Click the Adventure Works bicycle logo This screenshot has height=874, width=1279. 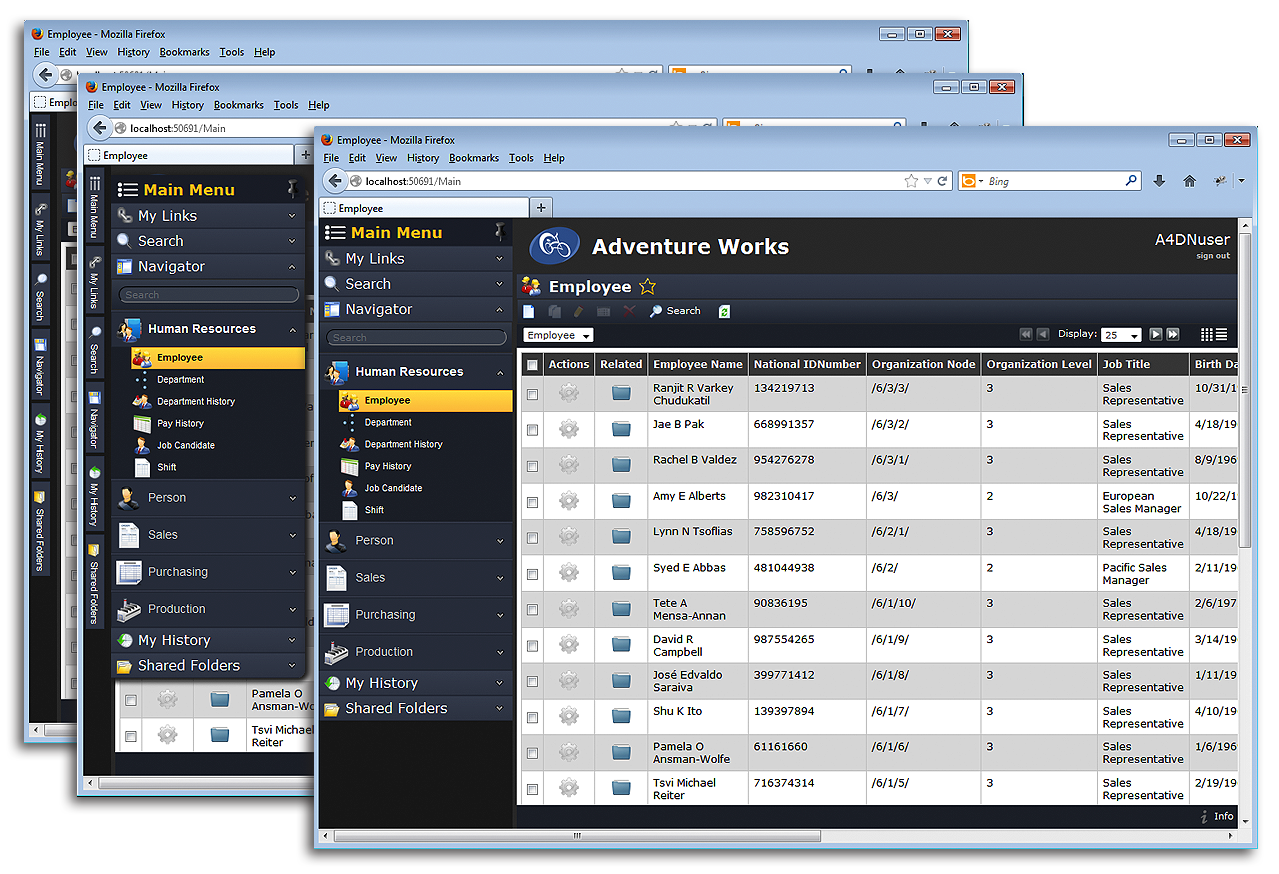(x=555, y=246)
